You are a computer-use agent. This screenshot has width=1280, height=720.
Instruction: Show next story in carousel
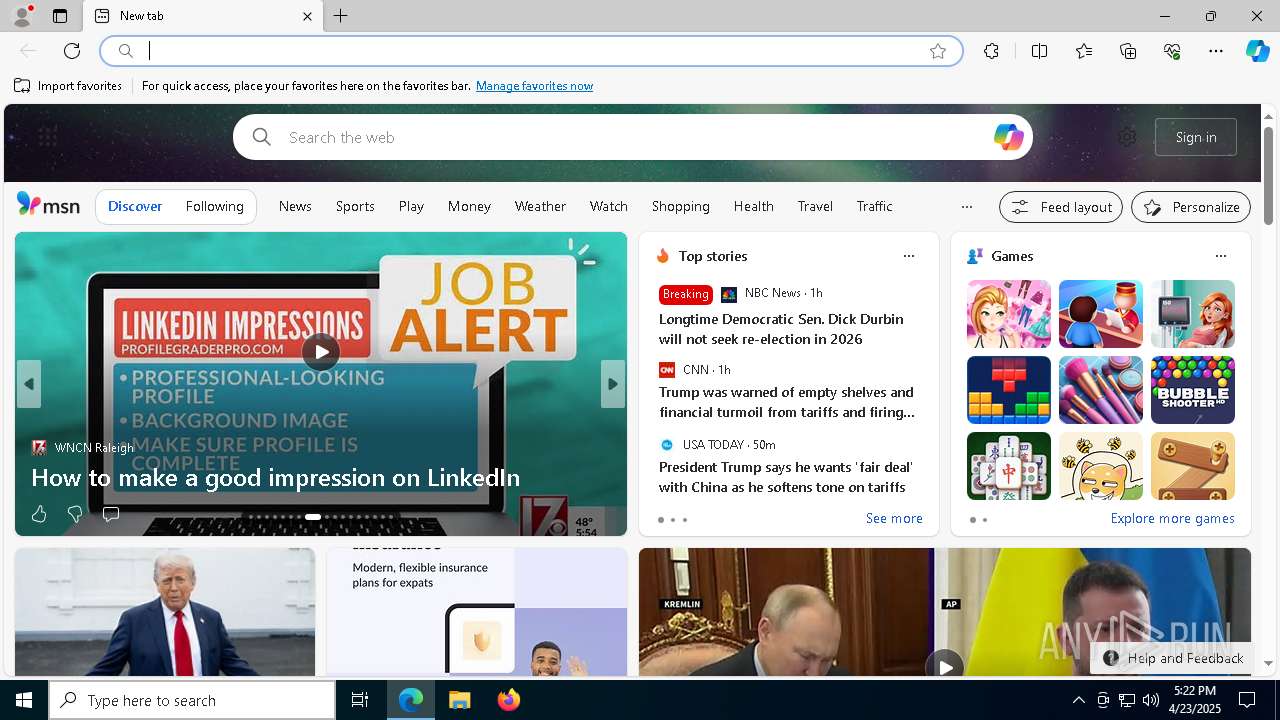[613, 384]
